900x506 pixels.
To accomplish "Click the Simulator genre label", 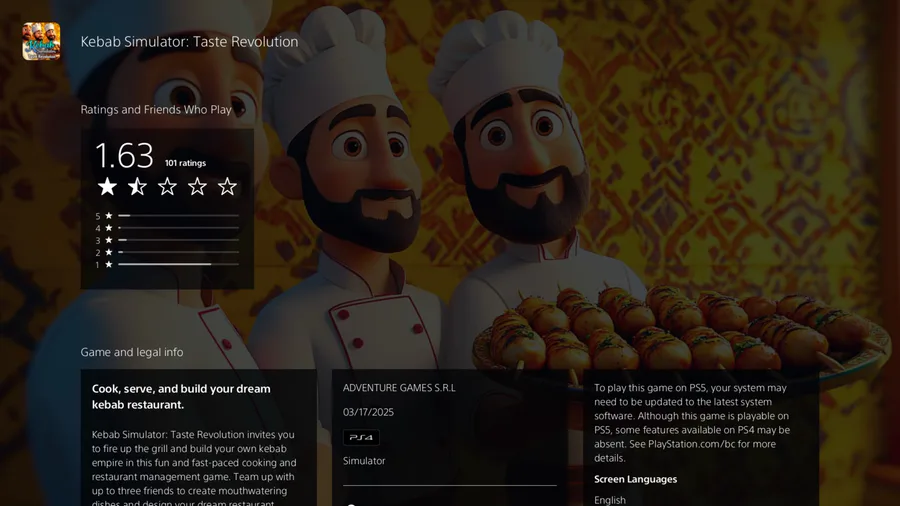I will tap(364, 461).
